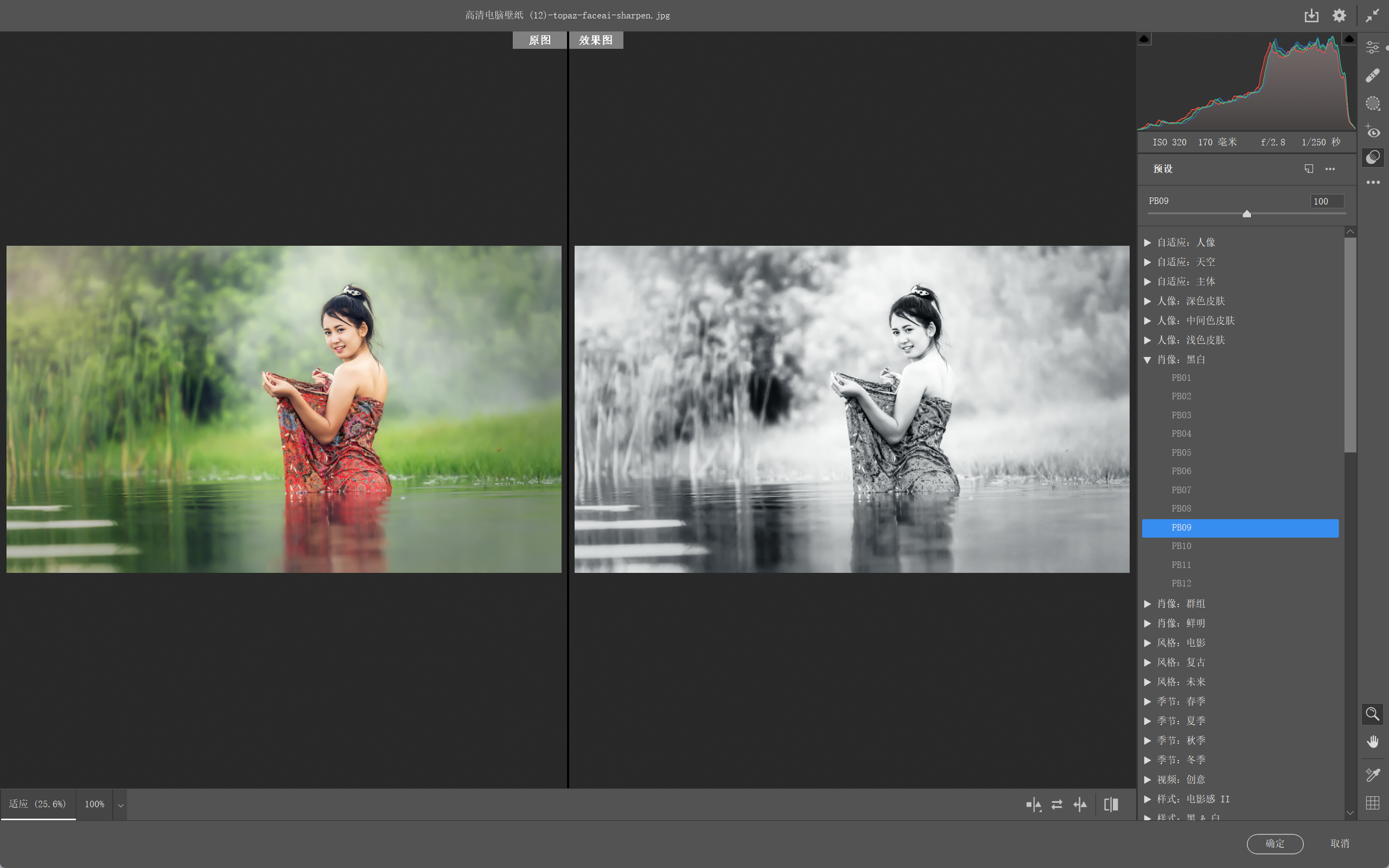Screen dimensions: 1389x868
Task: Select the Red Eye removal tool
Action: 1372,132
